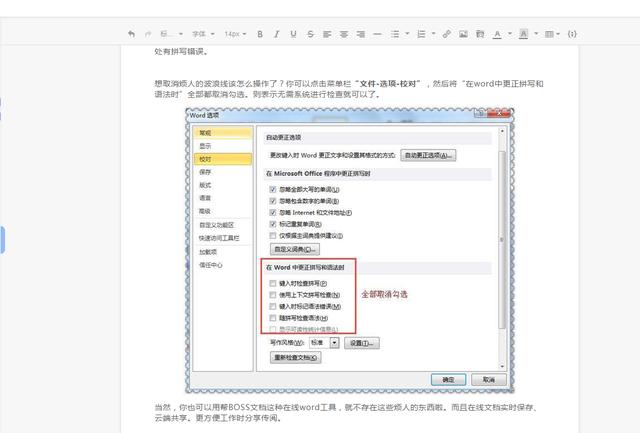Expand numbered list style arrow
This screenshot has width=640, height=433.
point(433,34)
